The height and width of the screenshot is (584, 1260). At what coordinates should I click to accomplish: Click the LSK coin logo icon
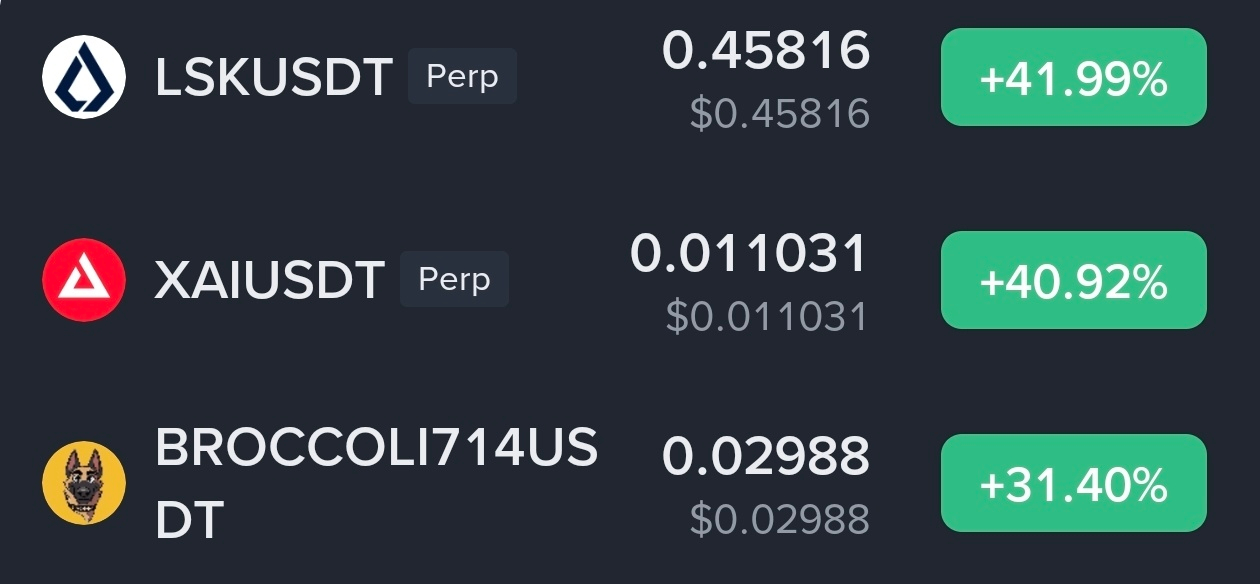coord(84,77)
